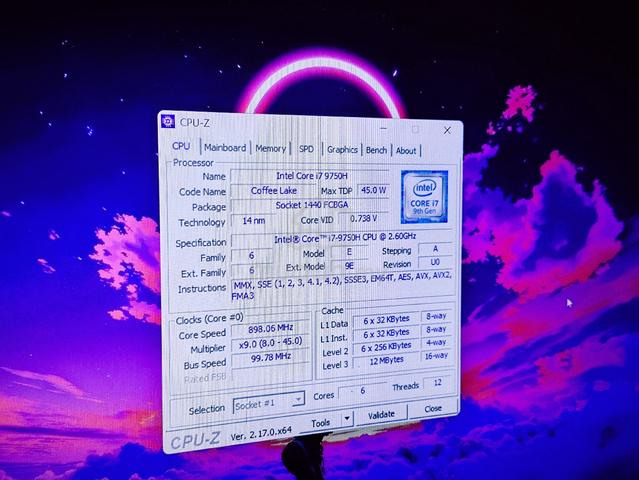639x480 pixels.
Task: Switch to the Bench tab
Action: point(376,150)
